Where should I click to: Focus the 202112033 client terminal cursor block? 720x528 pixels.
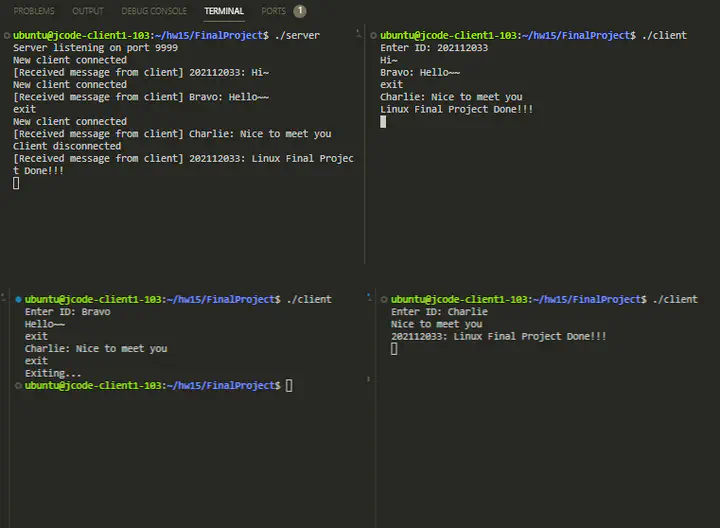pyautogui.click(x=383, y=122)
